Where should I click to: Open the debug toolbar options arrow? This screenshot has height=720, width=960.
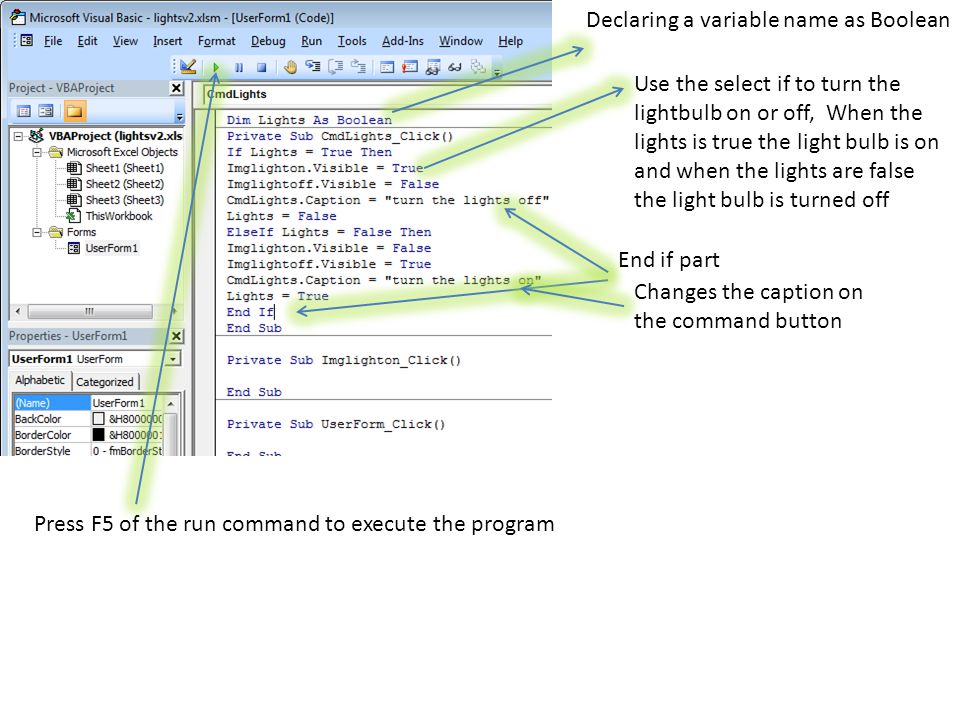pyautogui.click(x=497, y=71)
